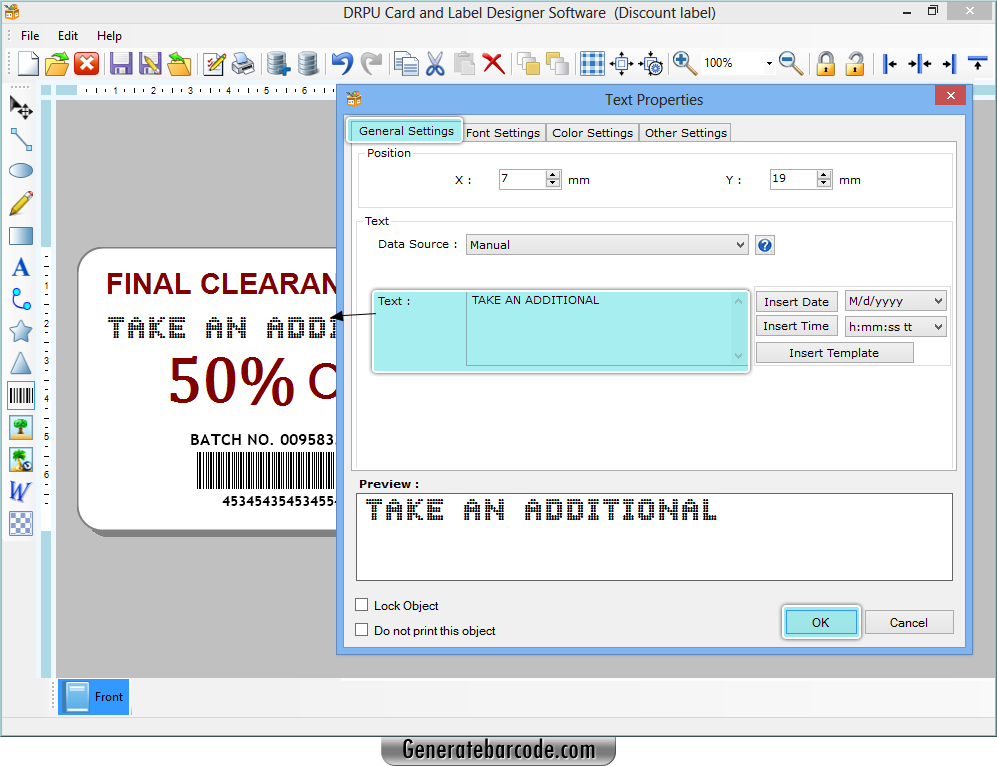Select the Curve drawing tool
This screenshot has width=997, height=766.
pyautogui.click(x=21, y=299)
